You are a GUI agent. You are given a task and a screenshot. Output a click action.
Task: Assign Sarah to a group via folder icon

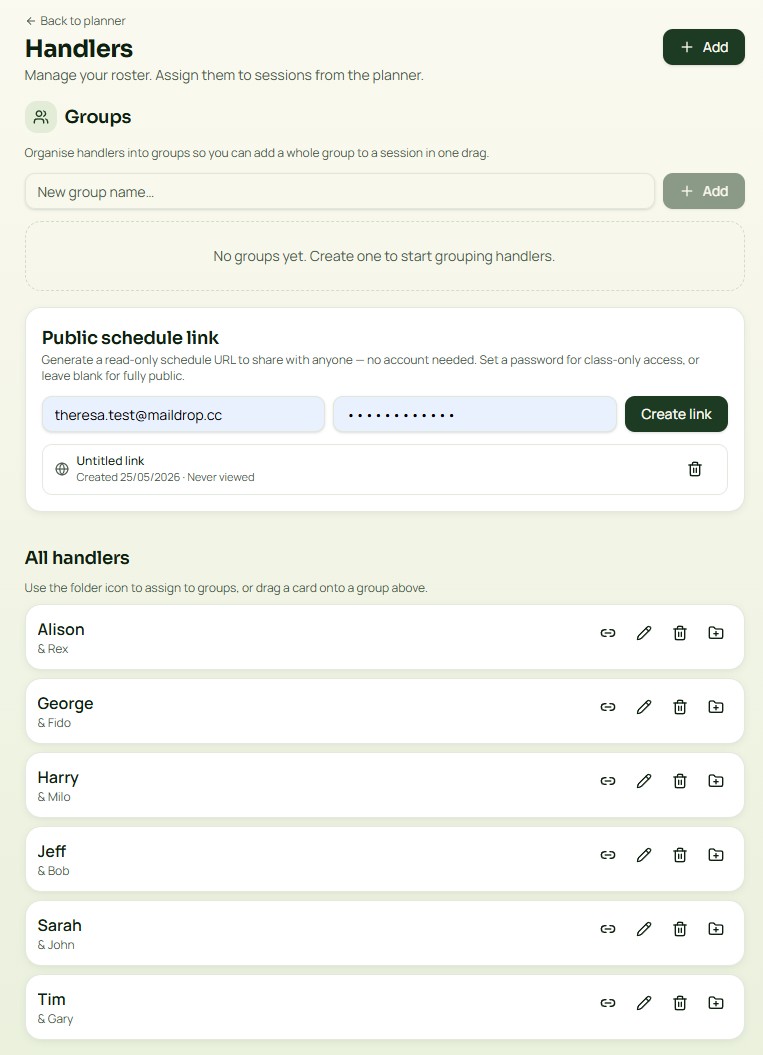[716, 929]
